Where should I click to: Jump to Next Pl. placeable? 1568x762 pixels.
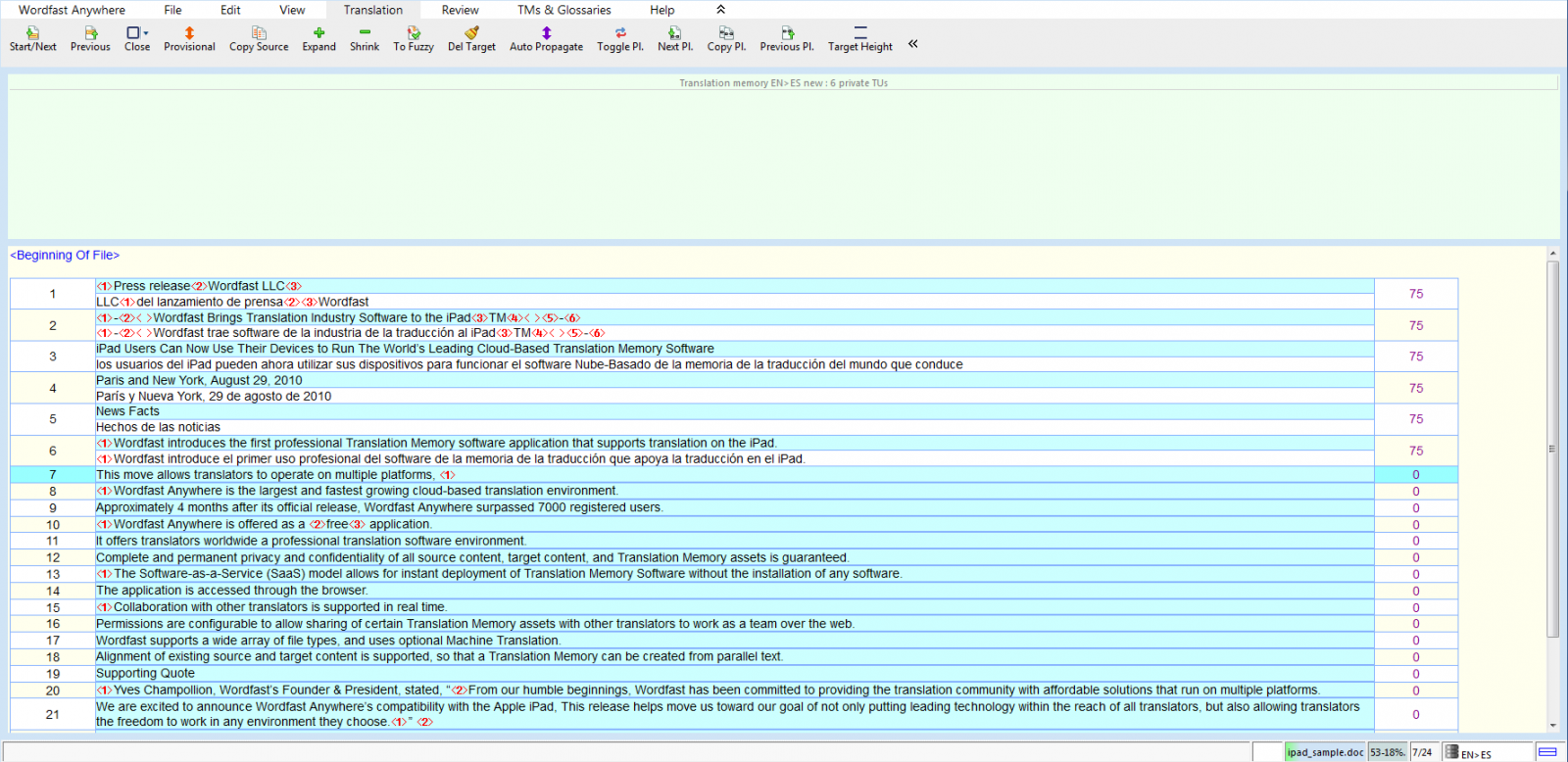click(x=674, y=39)
